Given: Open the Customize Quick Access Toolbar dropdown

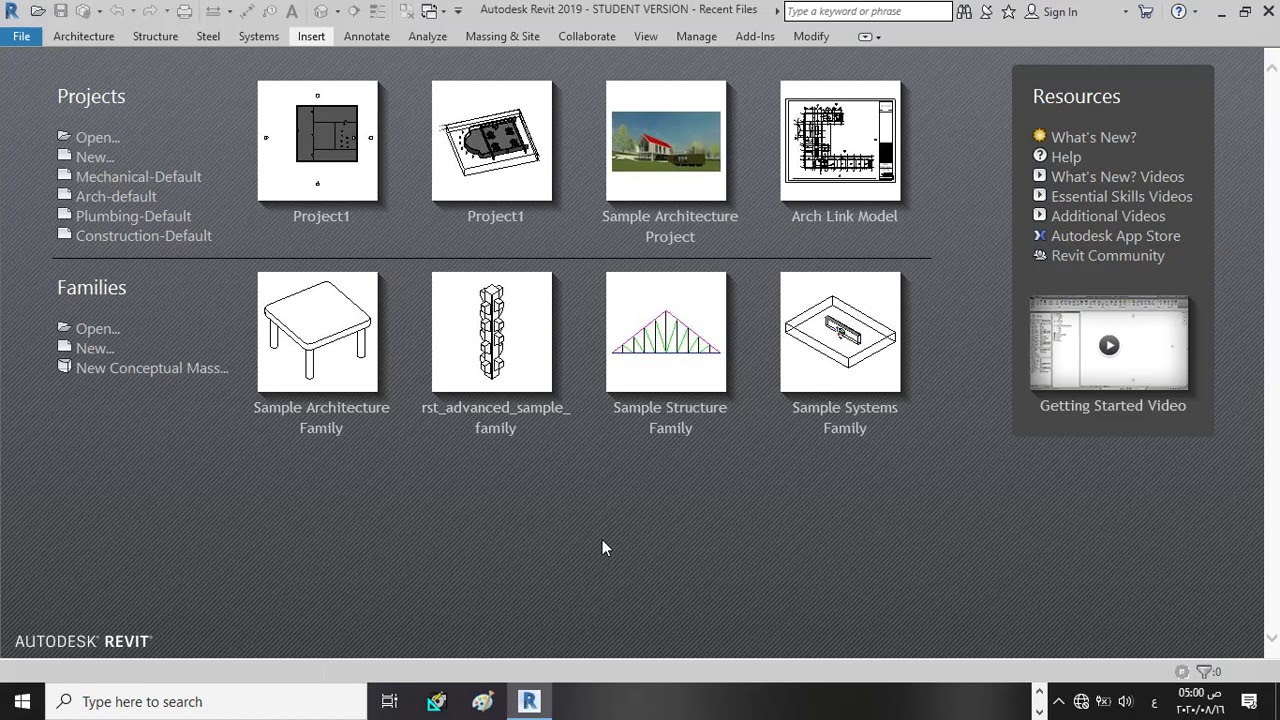Looking at the screenshot, I should click(458, 11).
